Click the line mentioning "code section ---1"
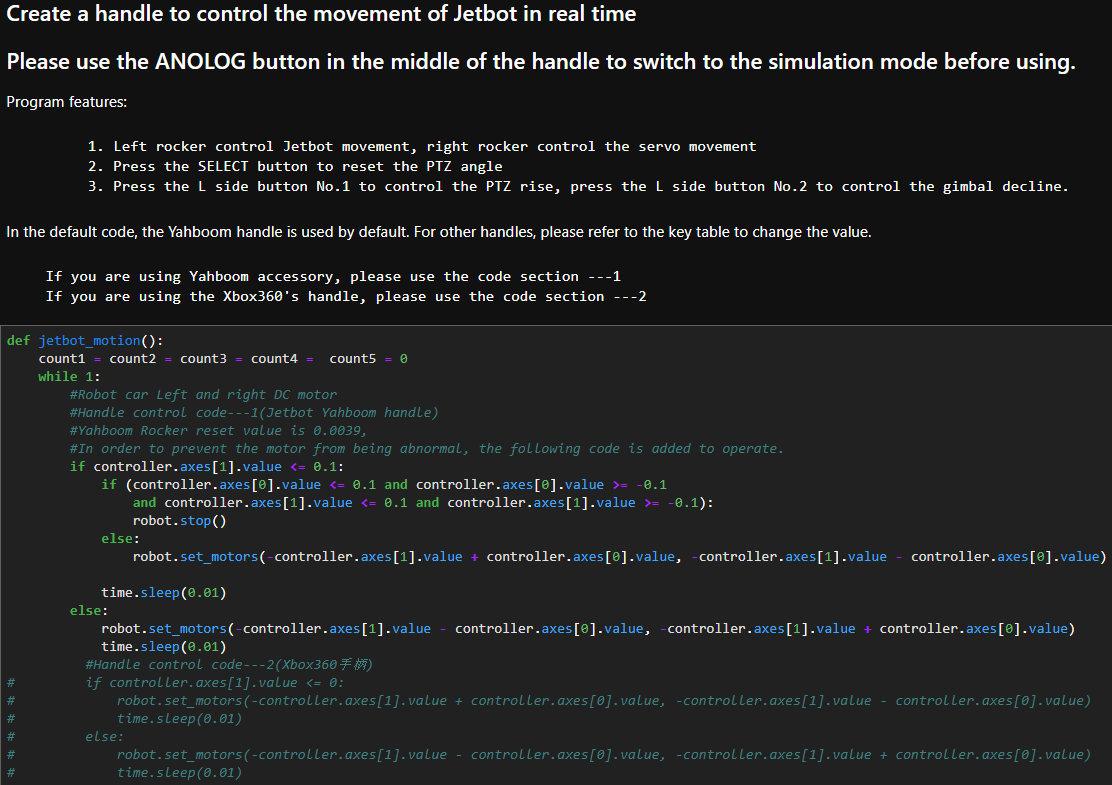1112x785 pixels. coord(333,277)
